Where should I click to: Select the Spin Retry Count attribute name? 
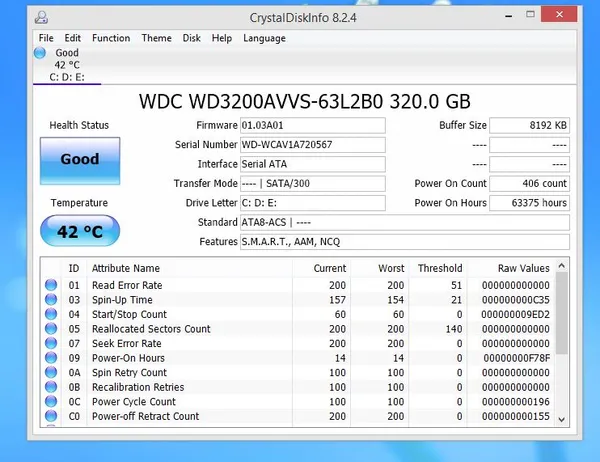(x=129, y=372)
